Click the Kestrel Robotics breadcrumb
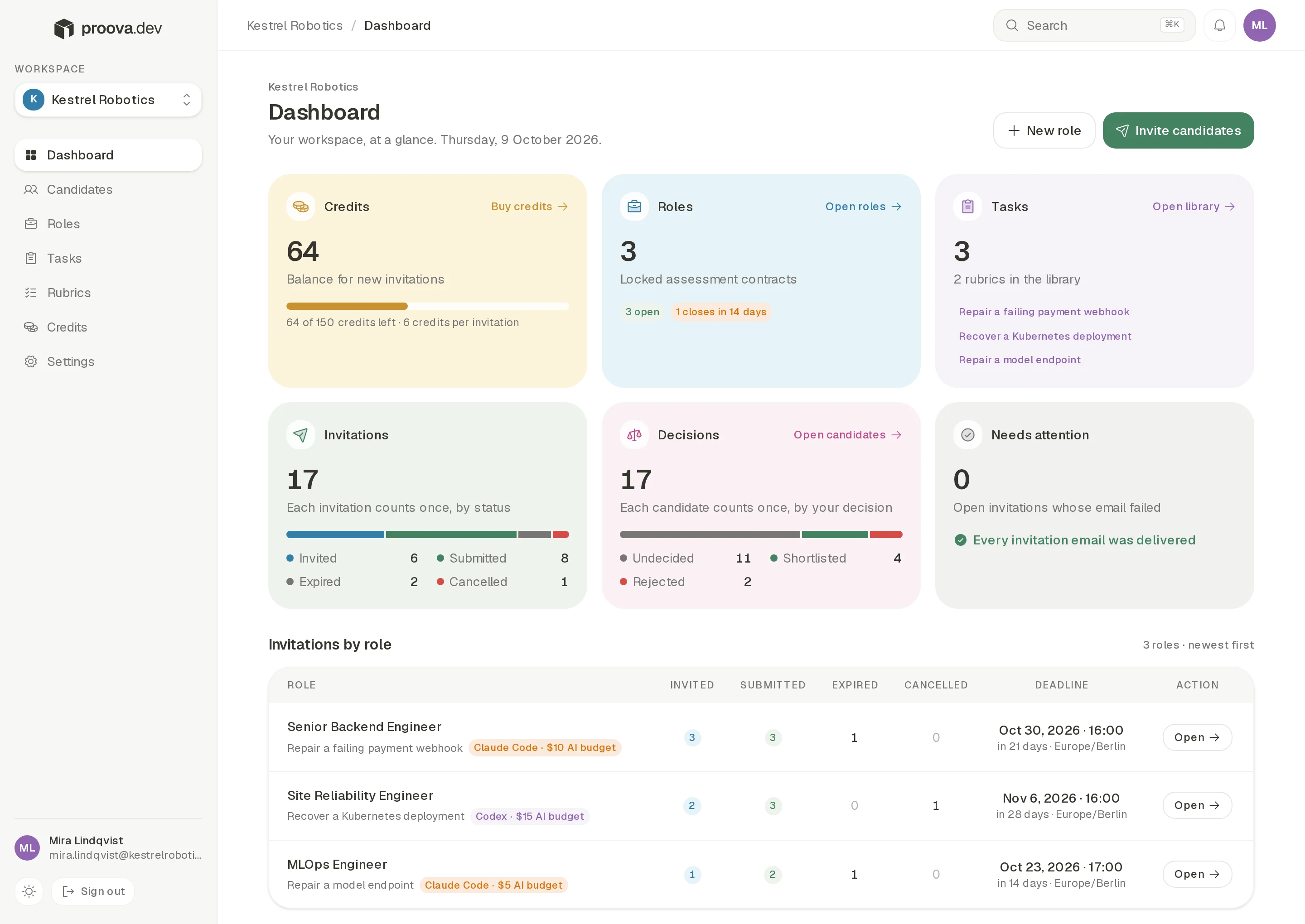The image size is (1305, 924). point(295,26)
